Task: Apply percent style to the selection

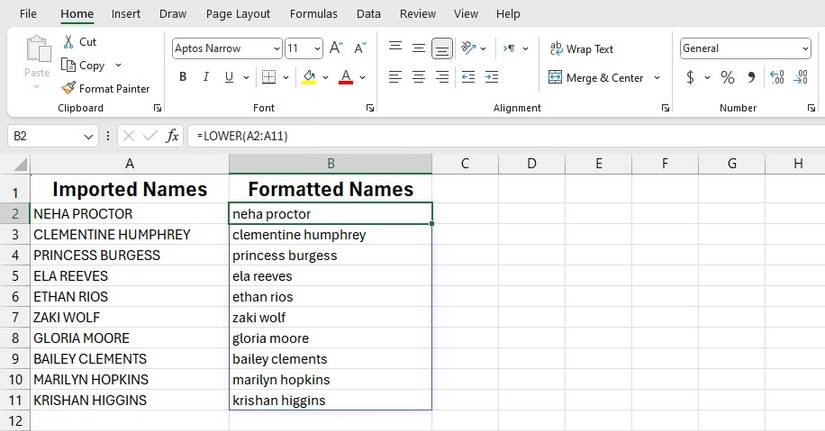Action: tap(727, 78)
